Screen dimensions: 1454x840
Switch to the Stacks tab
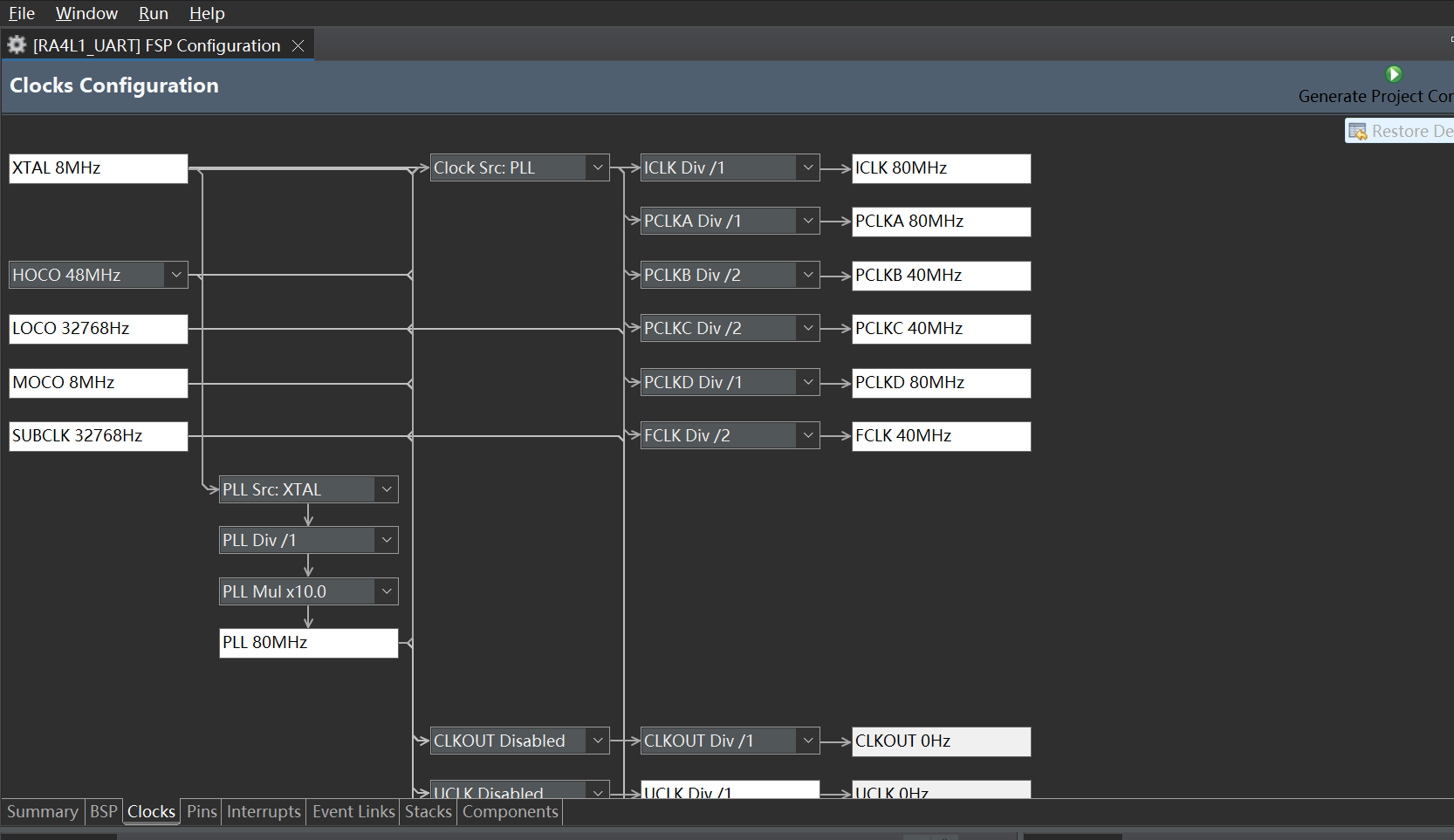(x=428, y=812)
